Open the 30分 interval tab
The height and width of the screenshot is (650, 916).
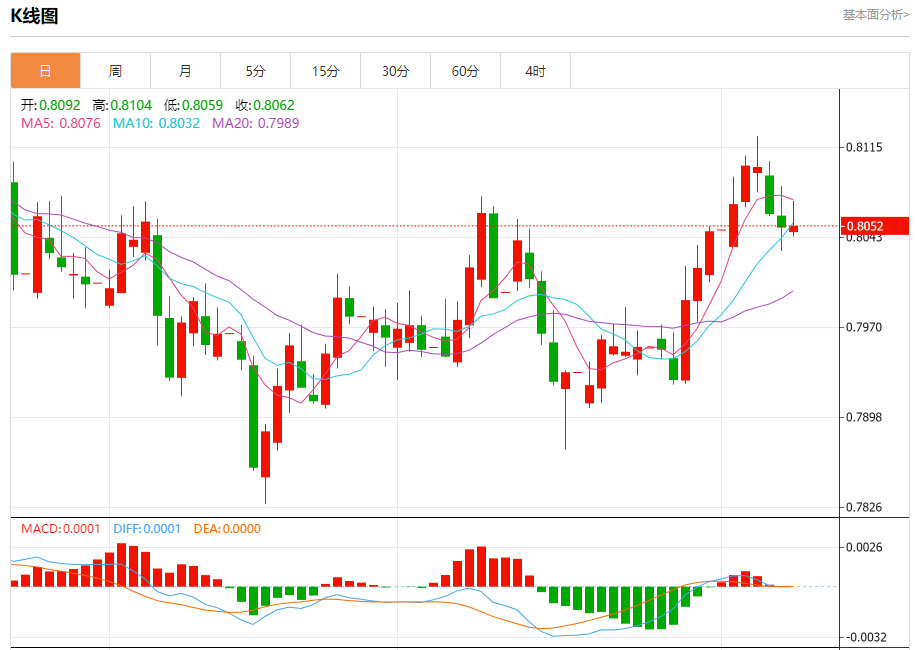(x=396, y=71)
